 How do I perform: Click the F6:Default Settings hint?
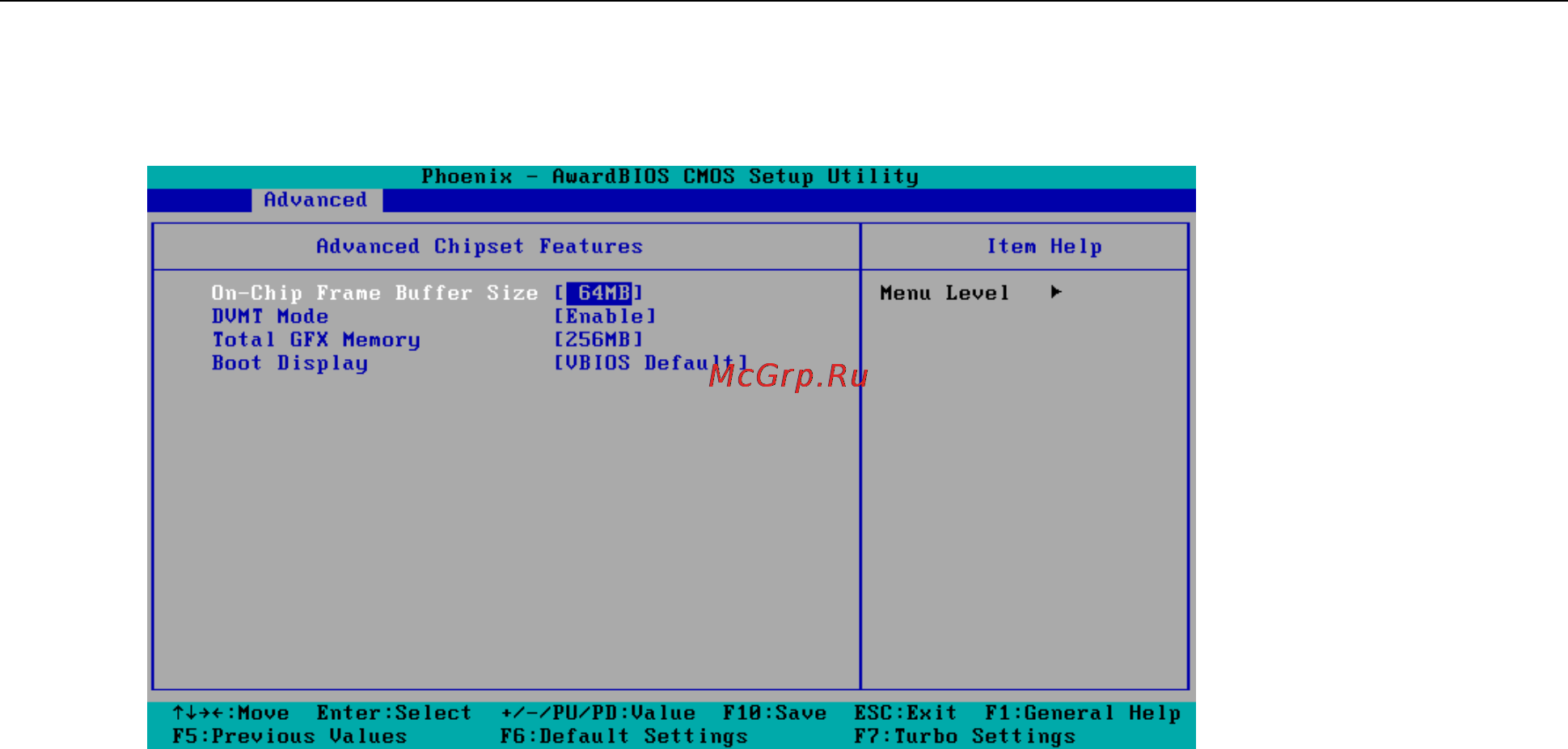623,736
